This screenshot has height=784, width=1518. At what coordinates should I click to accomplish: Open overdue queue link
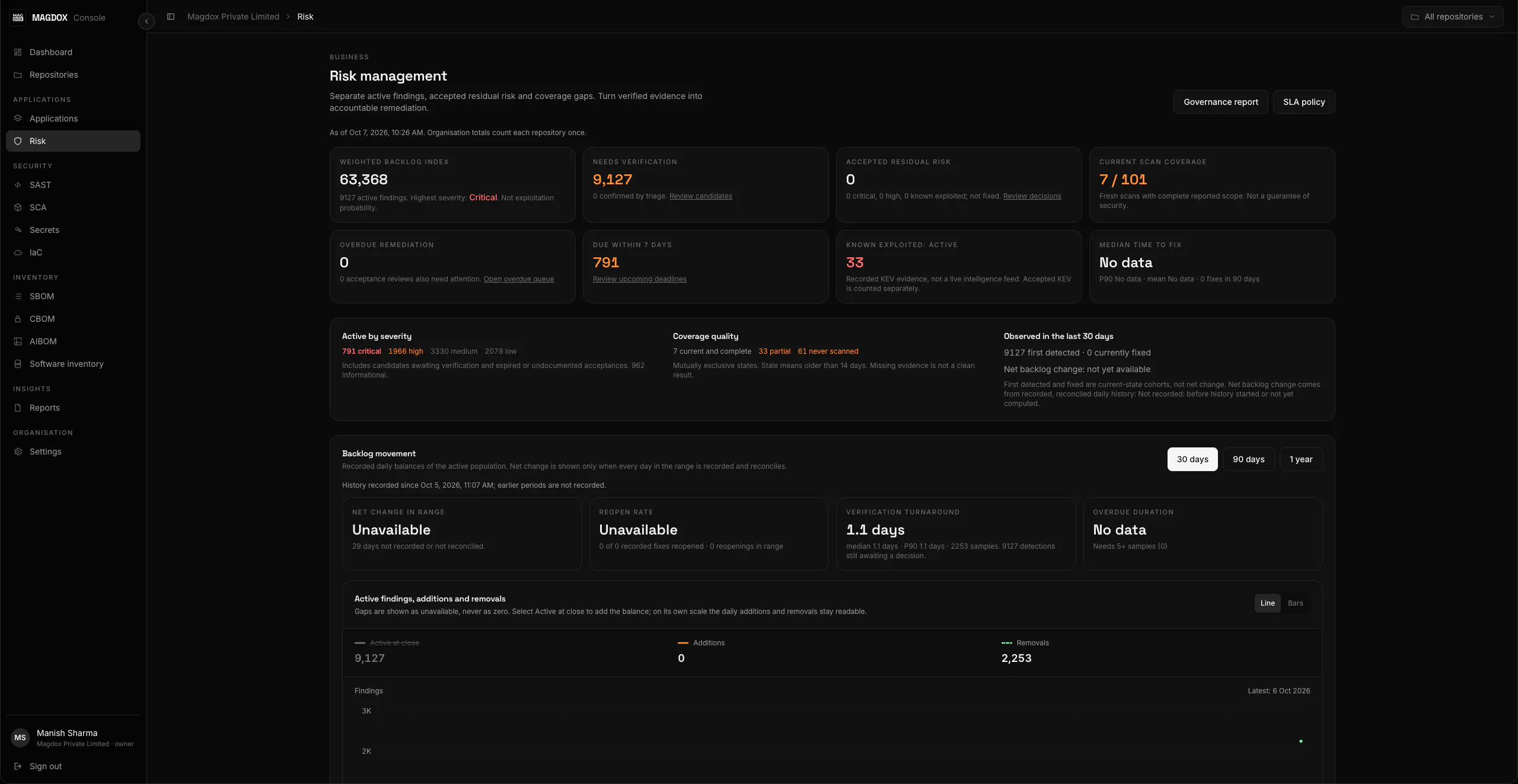coord(519,279)
